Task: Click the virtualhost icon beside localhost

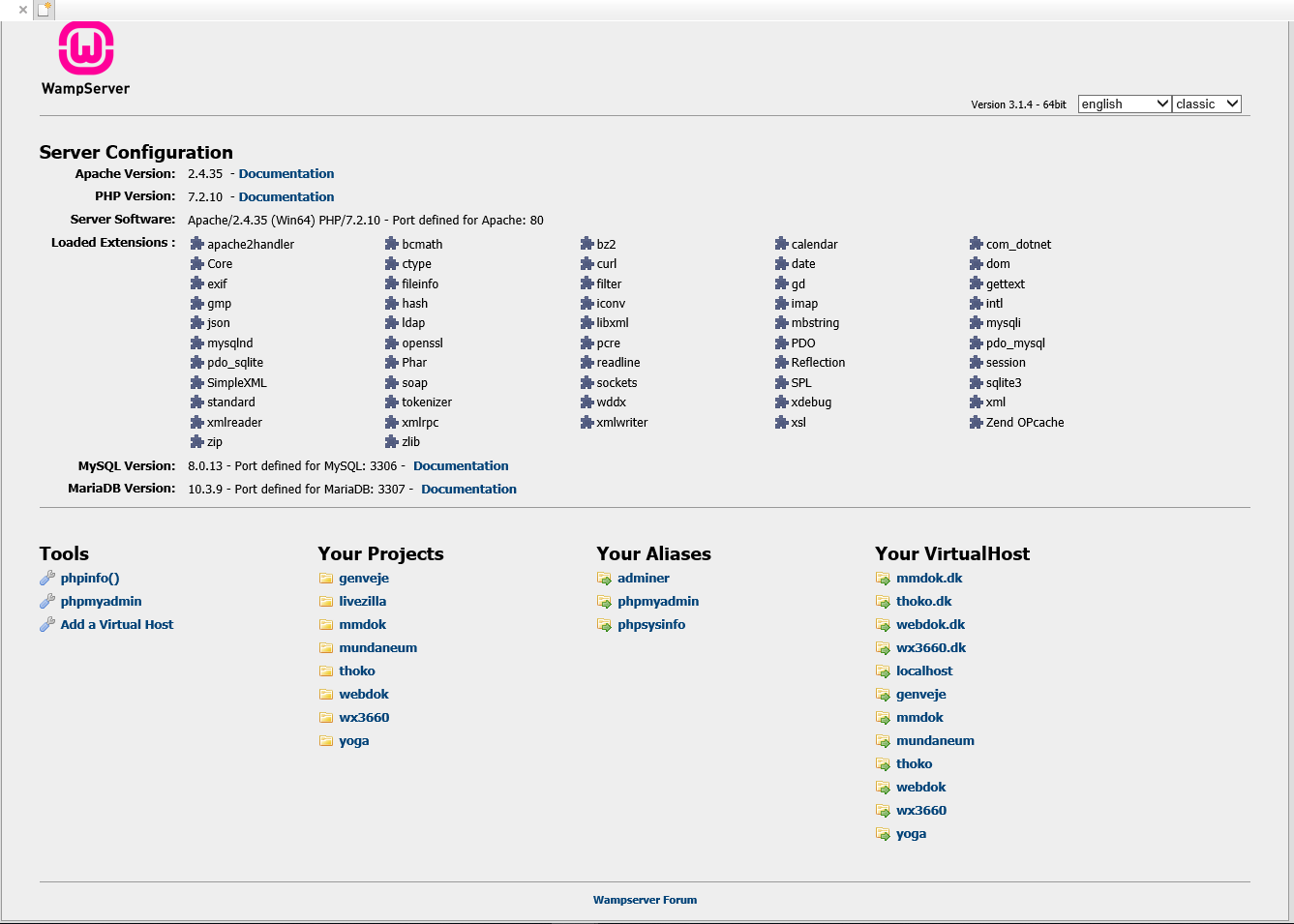Action: coord(884,671)
